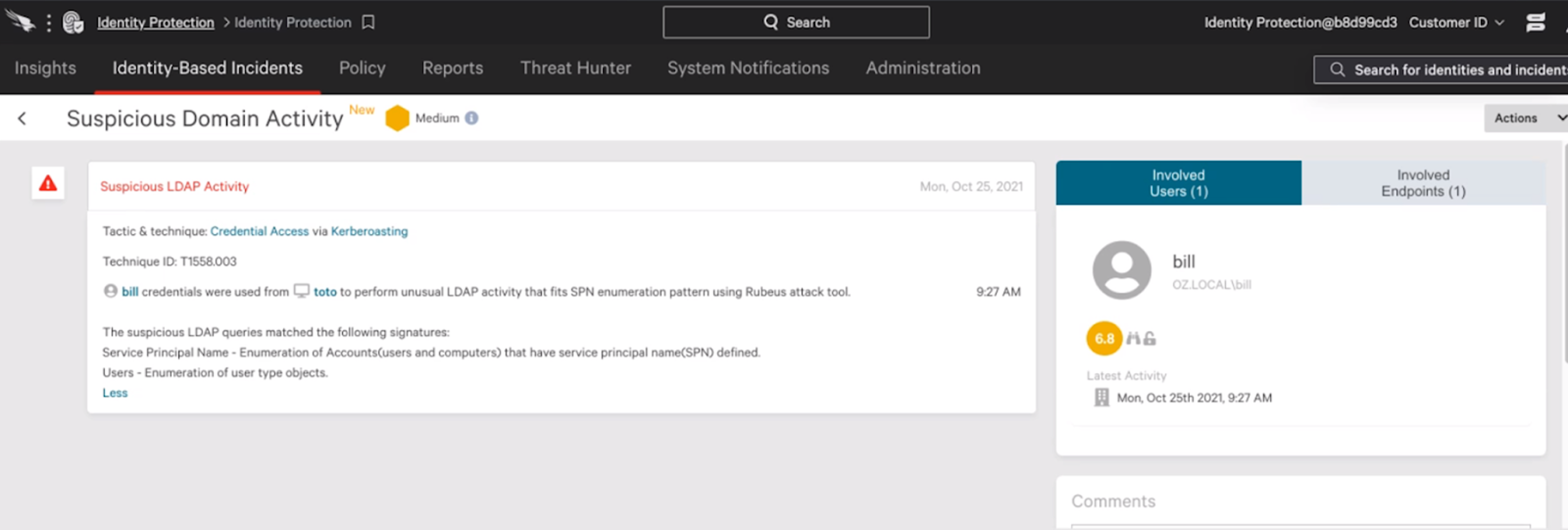Click the Comments input box
Screen dimensions: 1568x530
[1300, 526]
